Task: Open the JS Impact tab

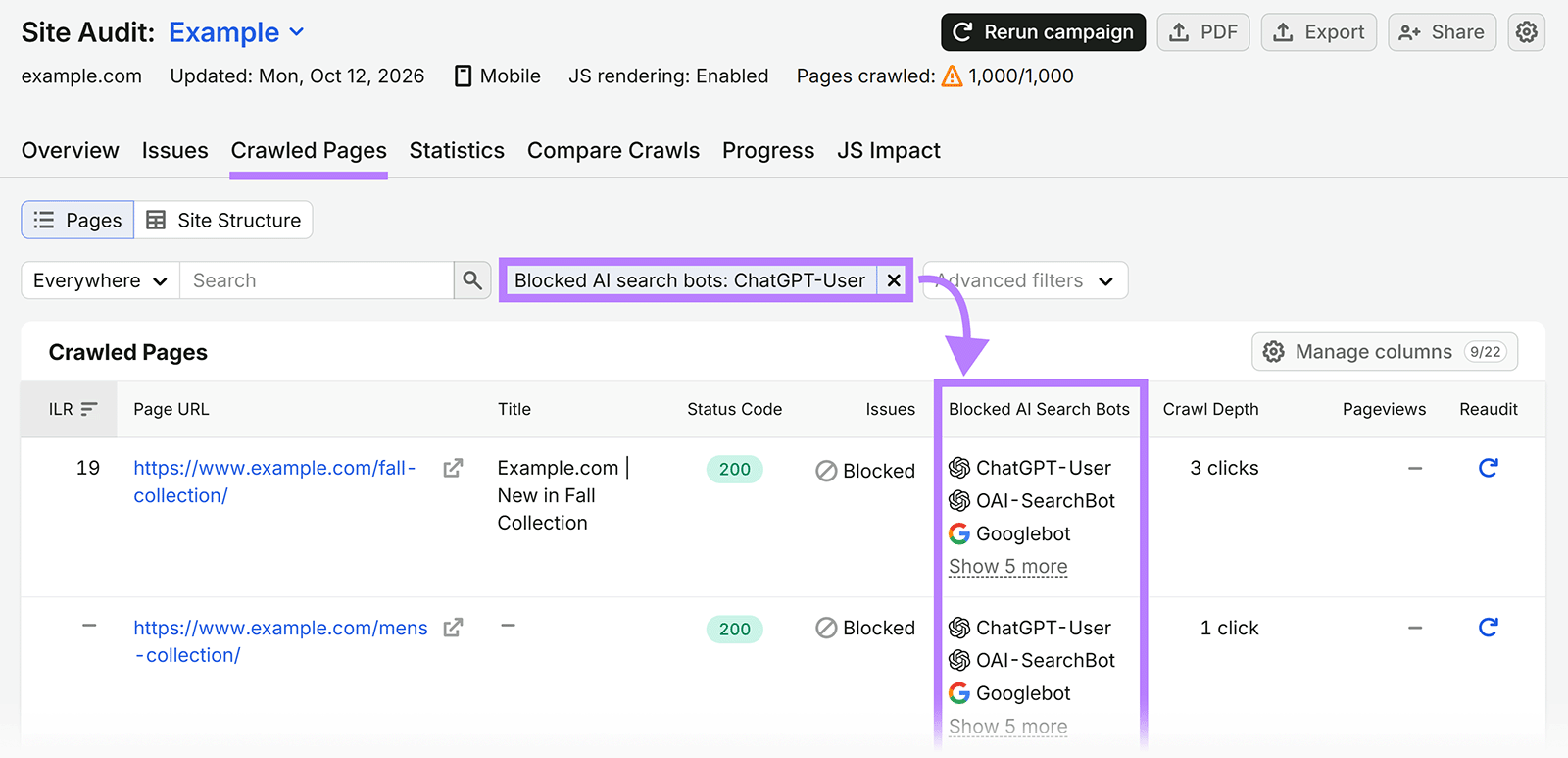Action: tap(889, 150)
